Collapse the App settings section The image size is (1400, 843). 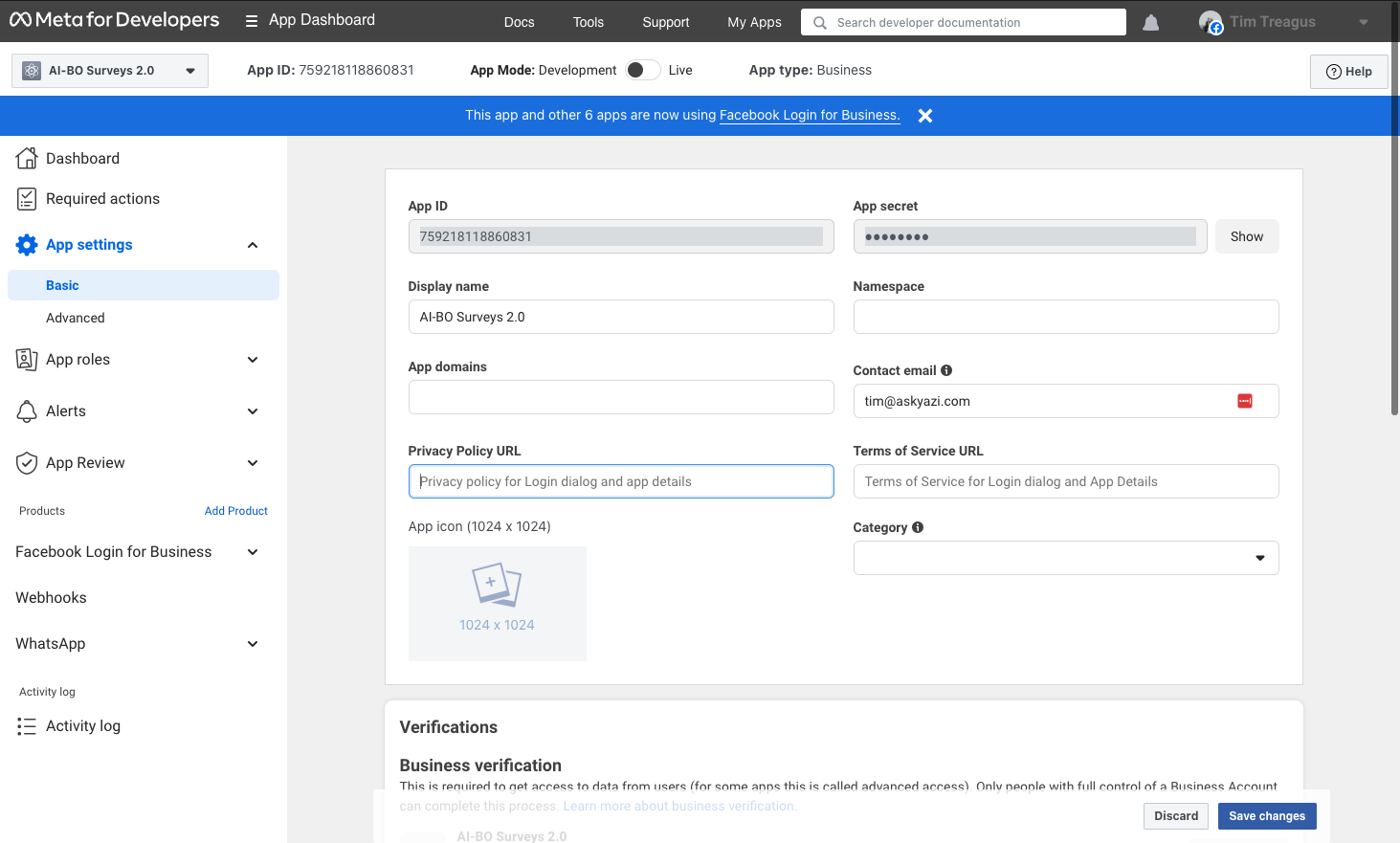[253, 245]
